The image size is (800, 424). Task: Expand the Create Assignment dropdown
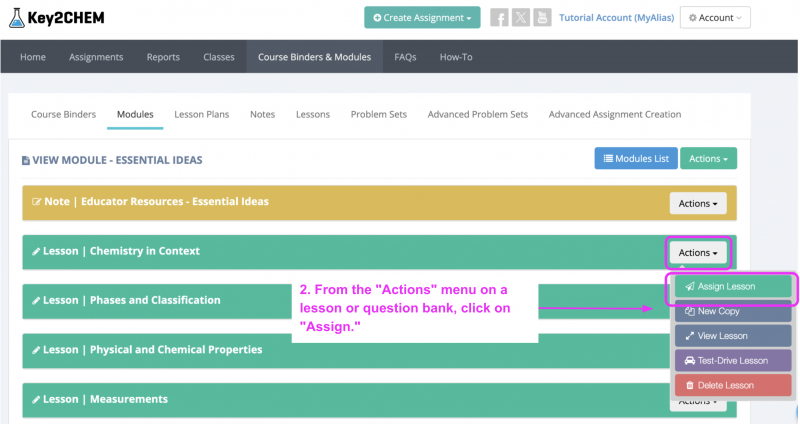[422, 18]
